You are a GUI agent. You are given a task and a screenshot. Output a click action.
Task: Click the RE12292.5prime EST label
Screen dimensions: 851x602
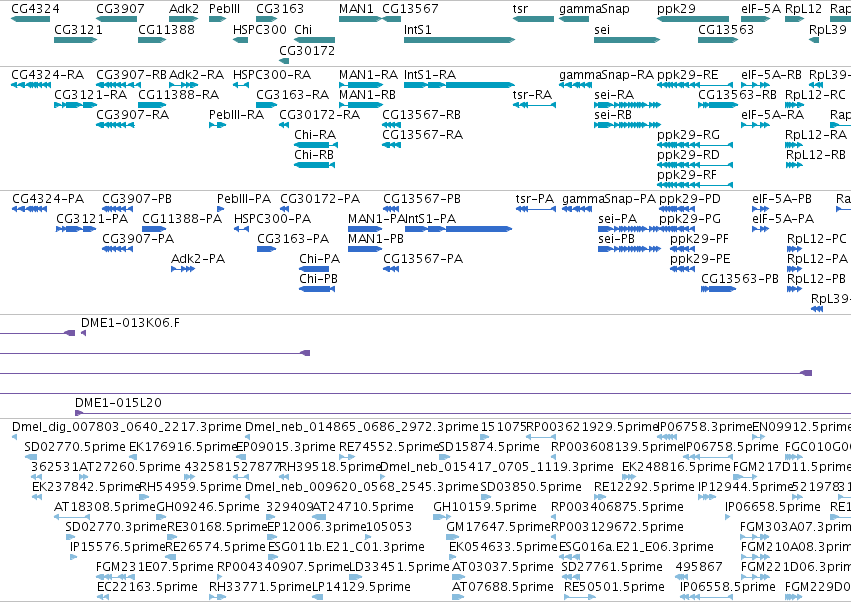(644, 487)
